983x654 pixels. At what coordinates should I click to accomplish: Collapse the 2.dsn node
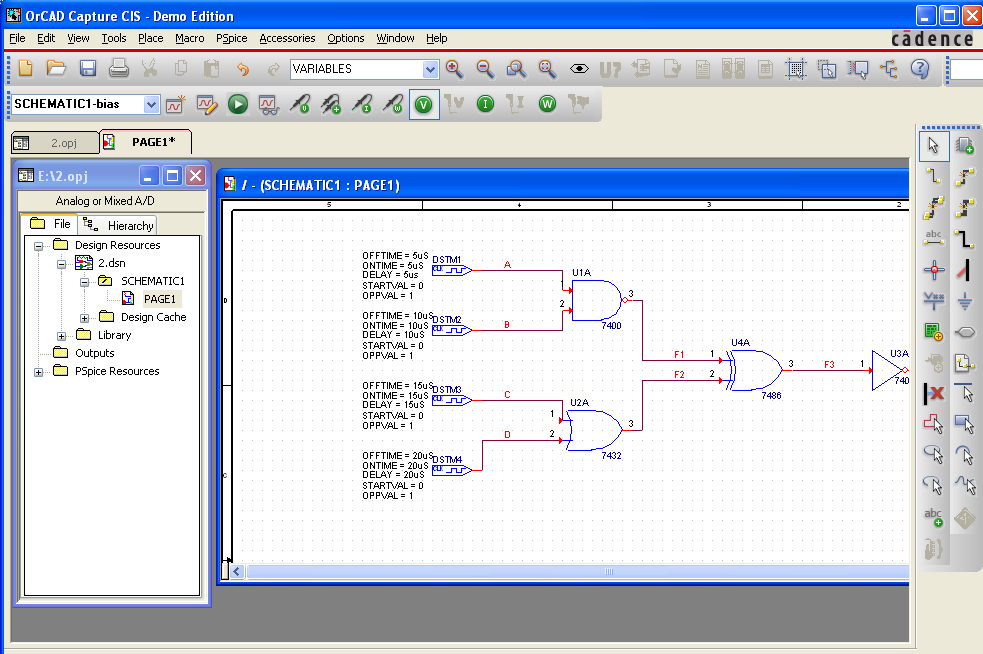(61, 264)
